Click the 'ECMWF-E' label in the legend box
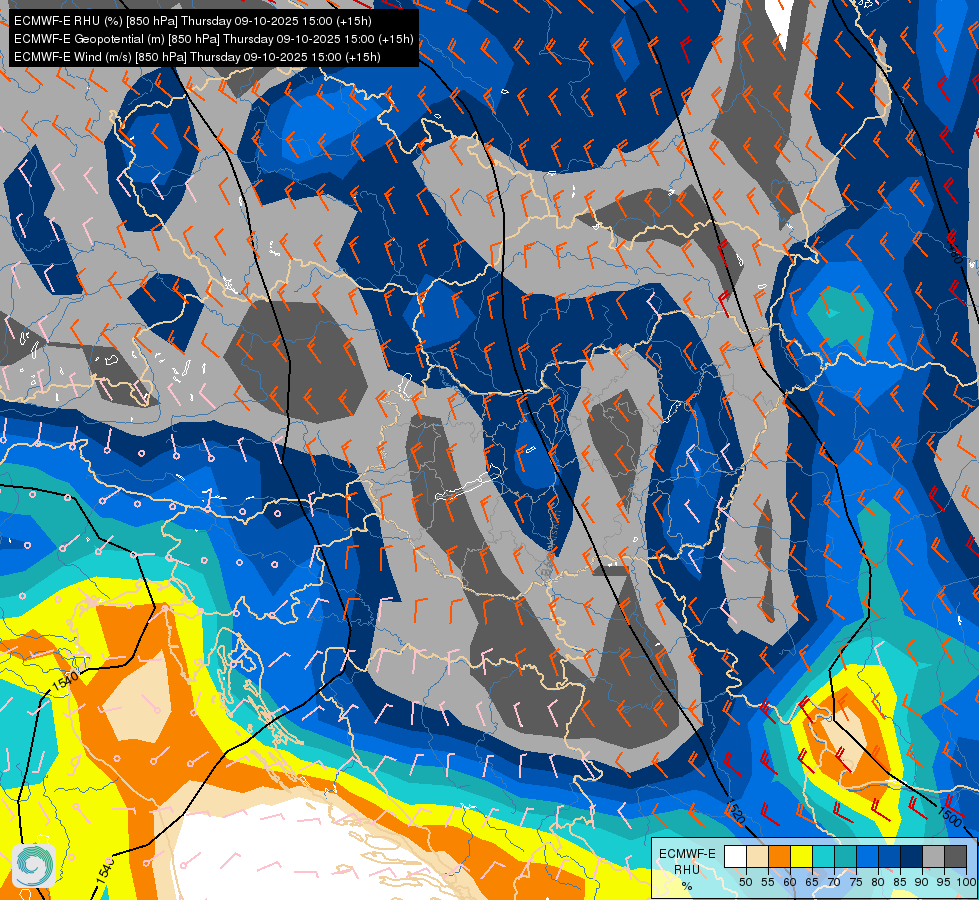 (687, 854)
